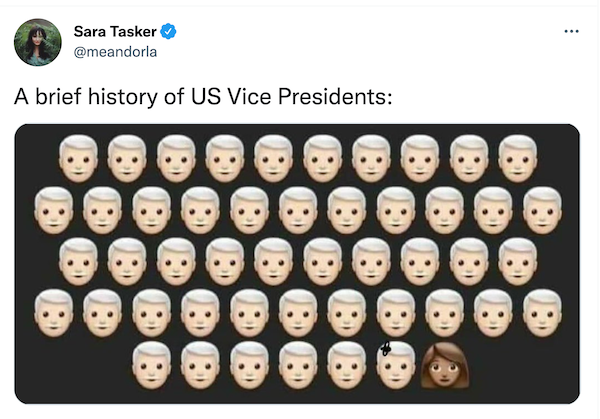Click the first face in the fourth row

54,313
